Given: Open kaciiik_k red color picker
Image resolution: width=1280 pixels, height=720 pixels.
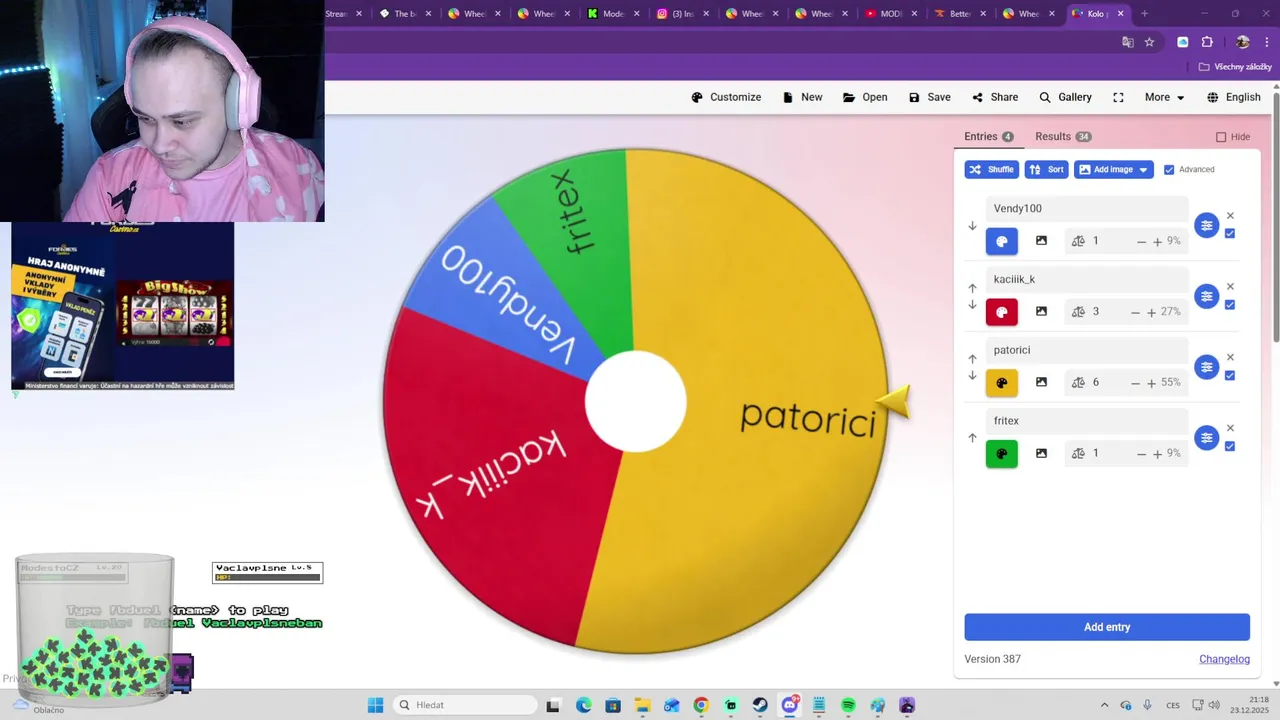Looking at the screenshot, I should (x=1002, y=312).
